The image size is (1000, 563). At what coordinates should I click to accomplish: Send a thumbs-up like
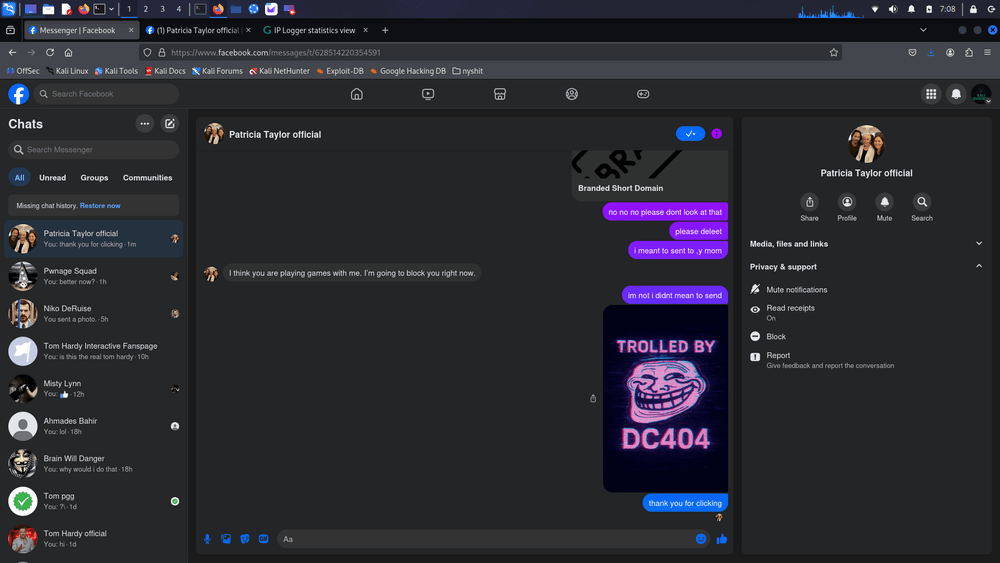(x=721, y=539)
